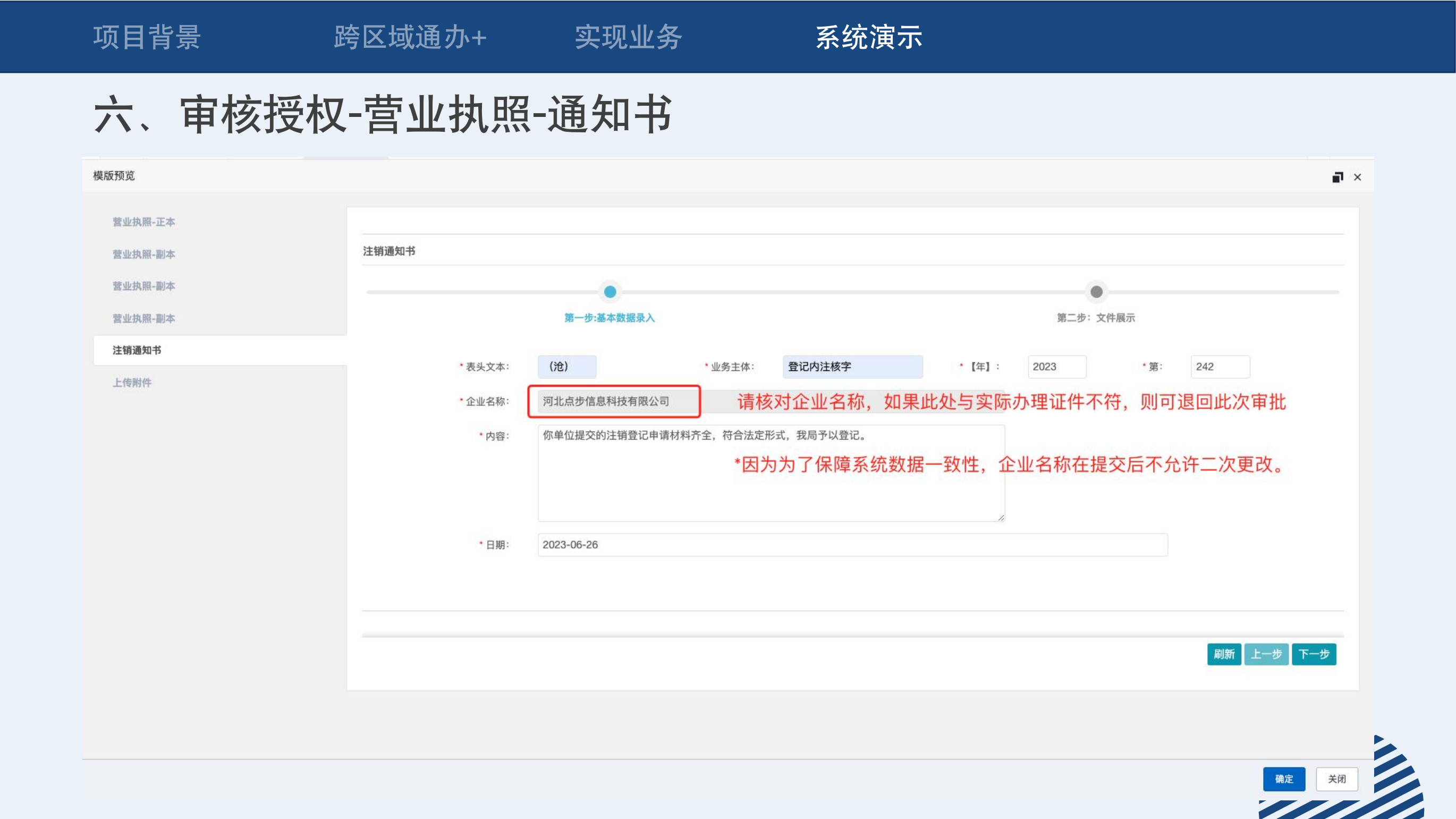Close the 模版预览 dialog with the X icon
Viewport: 1456px width, 819px height.
(1358, 178)
